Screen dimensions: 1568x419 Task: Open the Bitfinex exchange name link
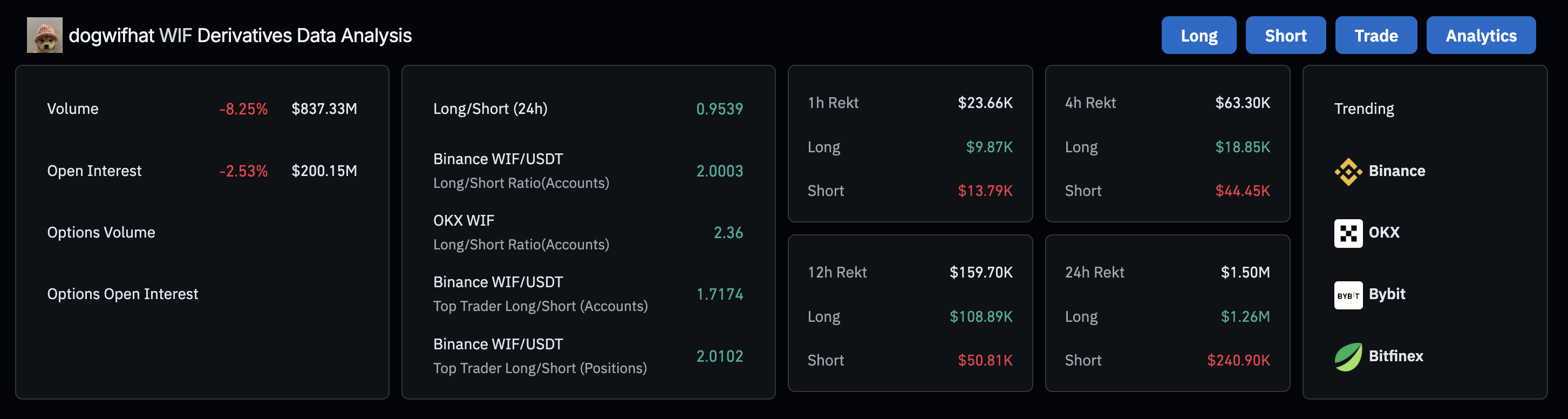[1396, 356]
